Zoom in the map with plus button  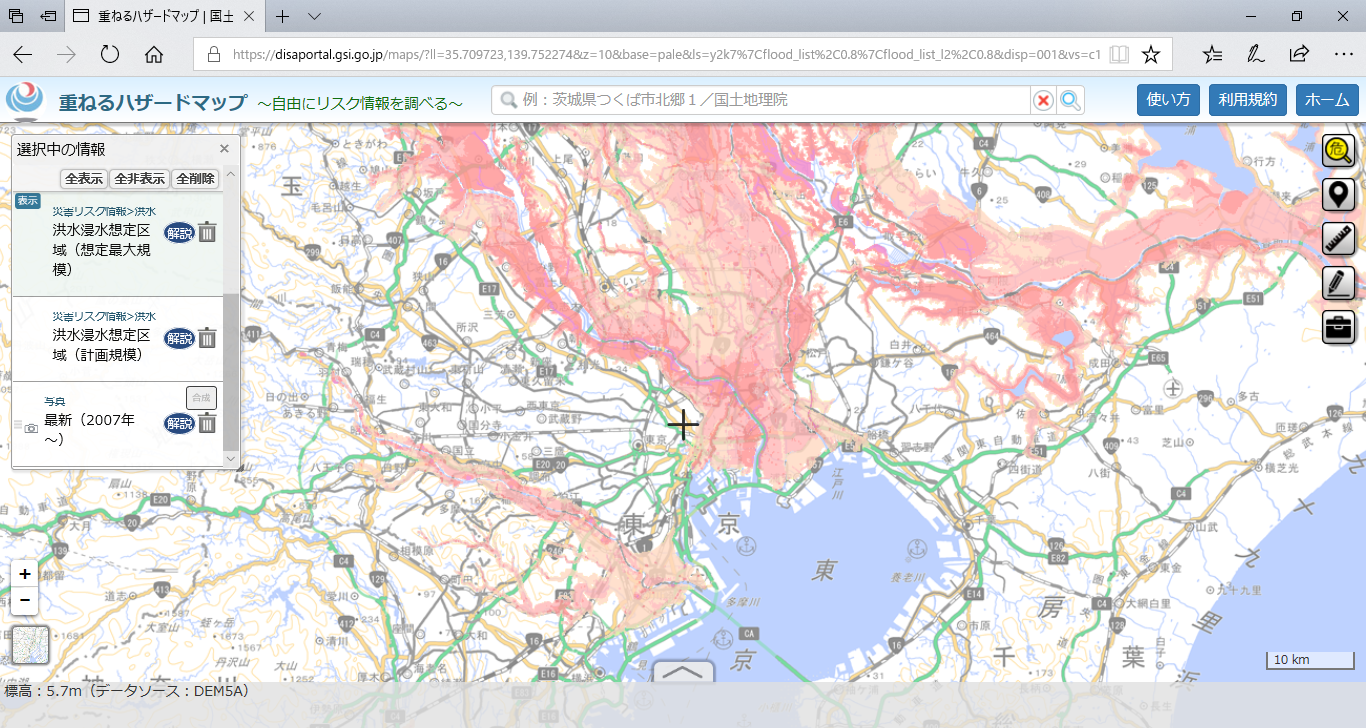[25, 574]
